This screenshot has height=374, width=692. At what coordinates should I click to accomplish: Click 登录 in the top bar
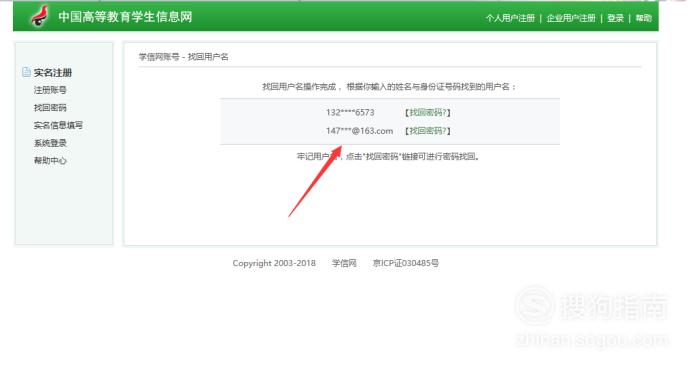click(615, 18)
